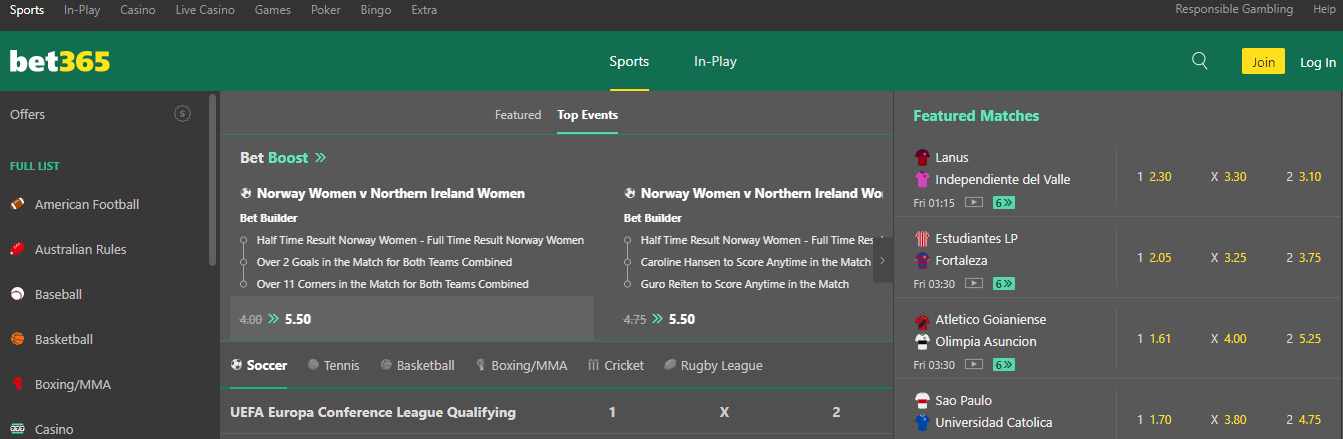Screen dimensions: 1343x439
Task: Switch to the Featured tab
Action: point(518,115)
